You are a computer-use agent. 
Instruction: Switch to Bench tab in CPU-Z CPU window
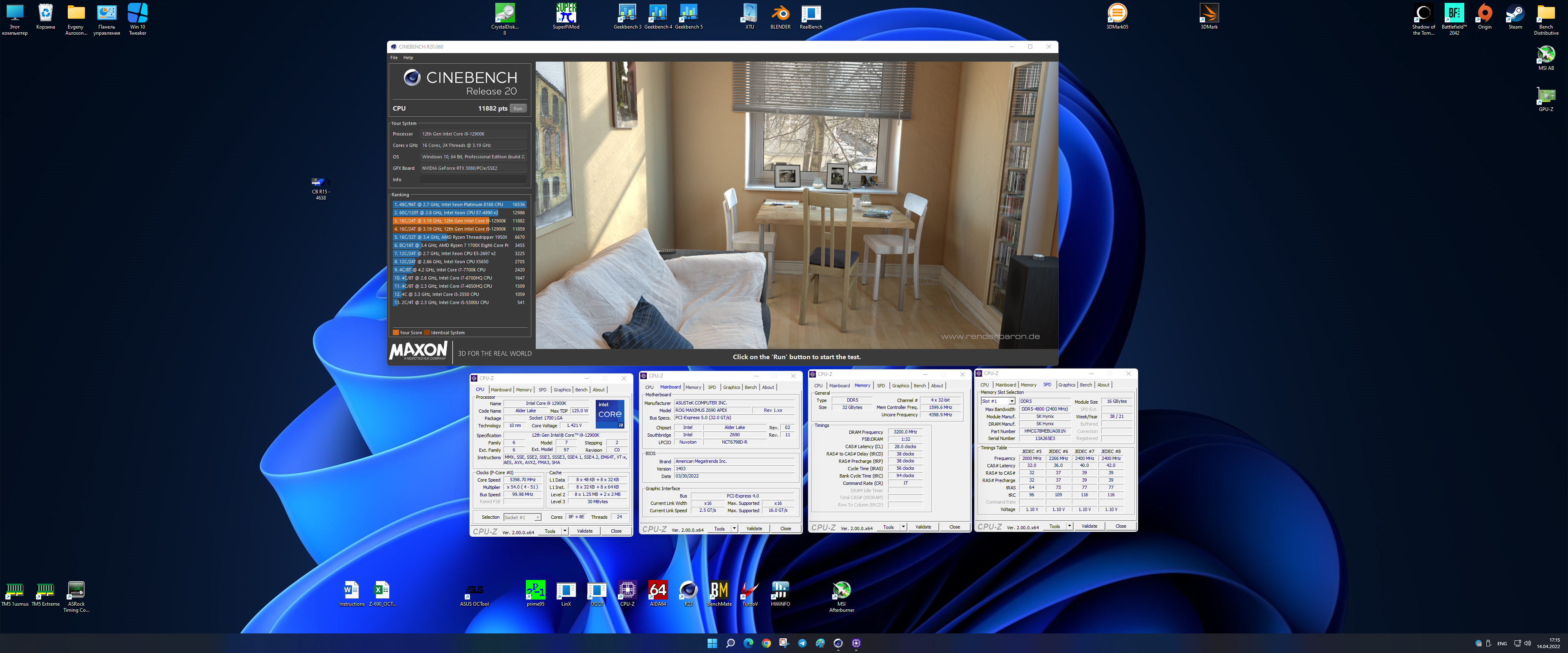[x=581, y=389]
